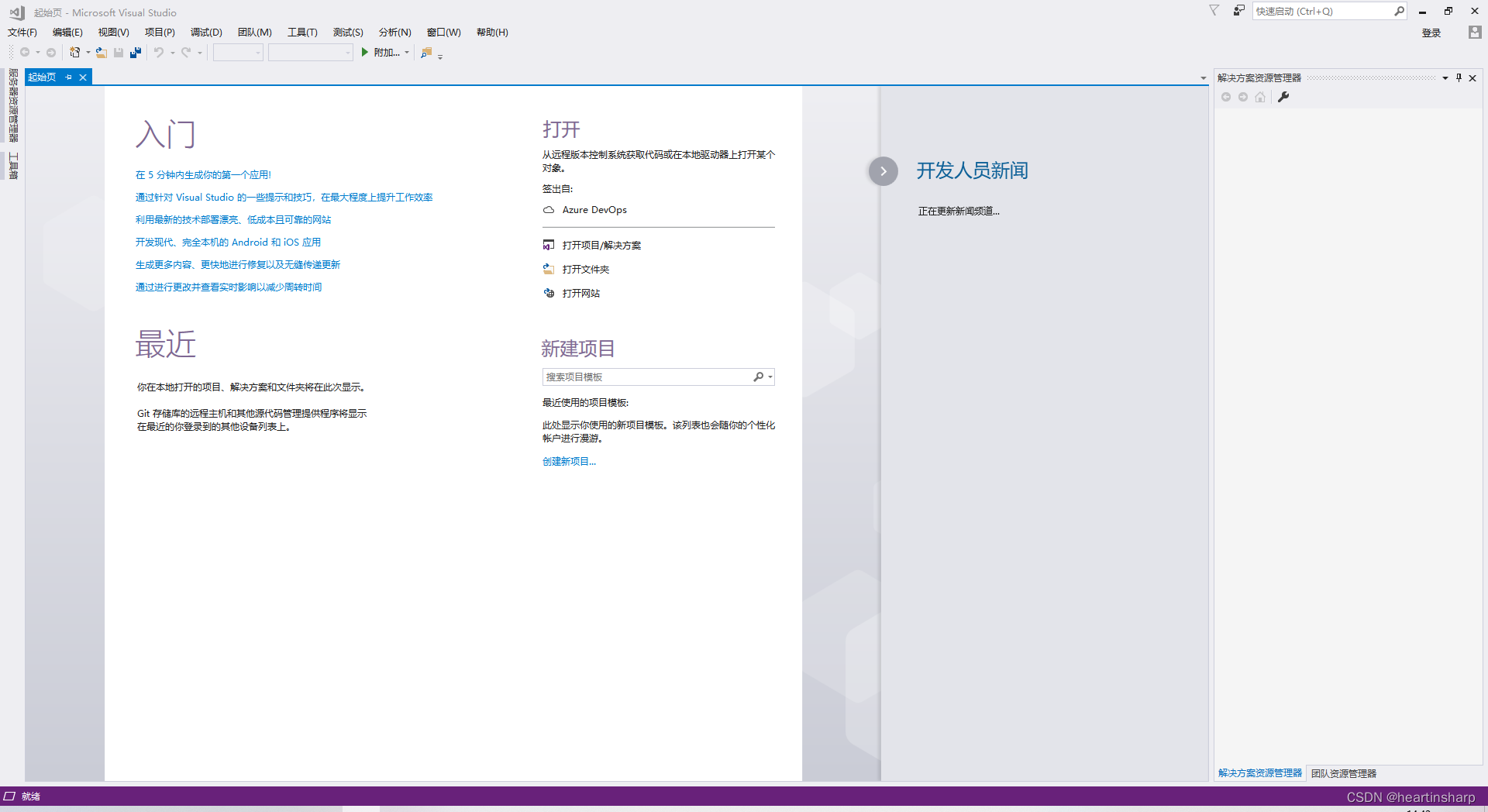Unpin the 起始页 tab
1488x812 pixels.
(69, 77)
